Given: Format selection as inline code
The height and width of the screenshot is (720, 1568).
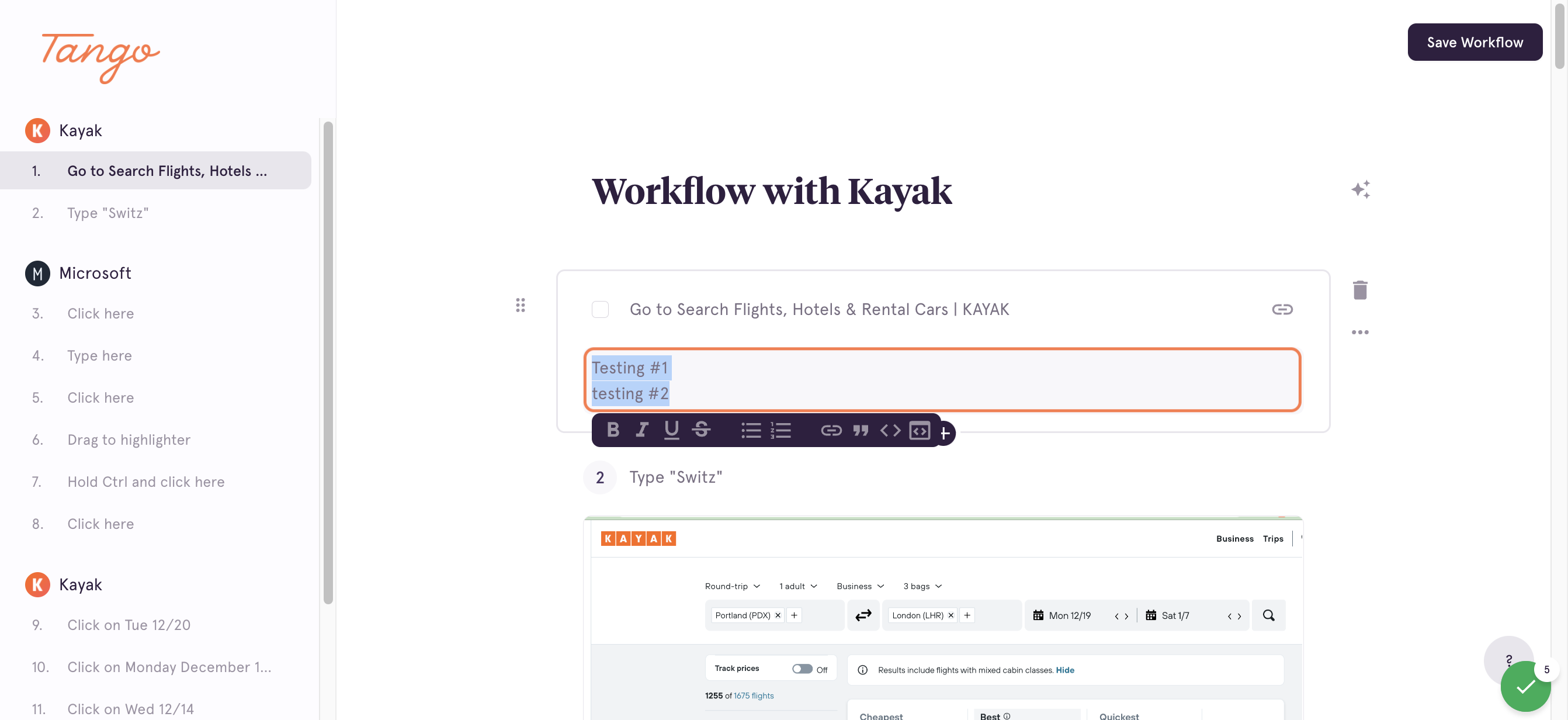Looking at the screenshot, I should point(890,430).
